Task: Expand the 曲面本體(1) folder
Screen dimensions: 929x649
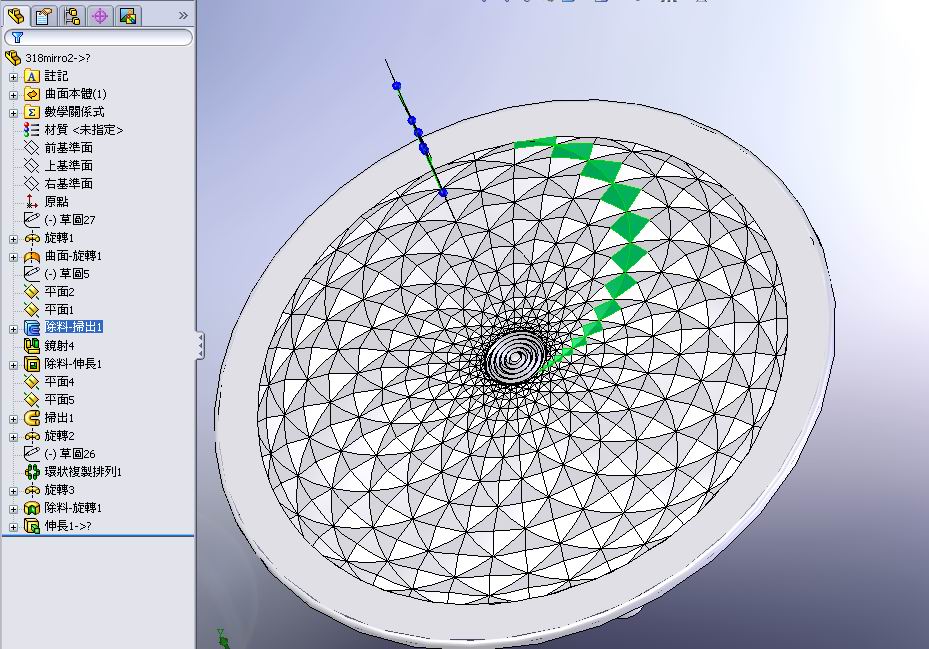Action: coord(14,95)
